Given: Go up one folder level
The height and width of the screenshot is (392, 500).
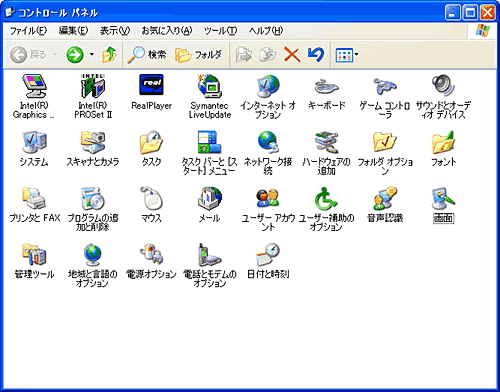Looking at the screenshot, I should (109, 55).
